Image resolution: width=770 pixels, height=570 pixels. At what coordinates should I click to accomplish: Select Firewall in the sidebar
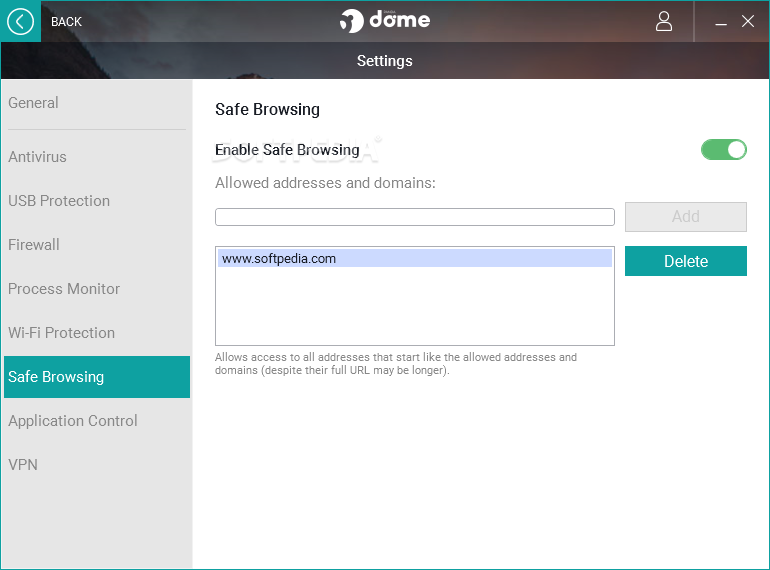click(34, 244)
